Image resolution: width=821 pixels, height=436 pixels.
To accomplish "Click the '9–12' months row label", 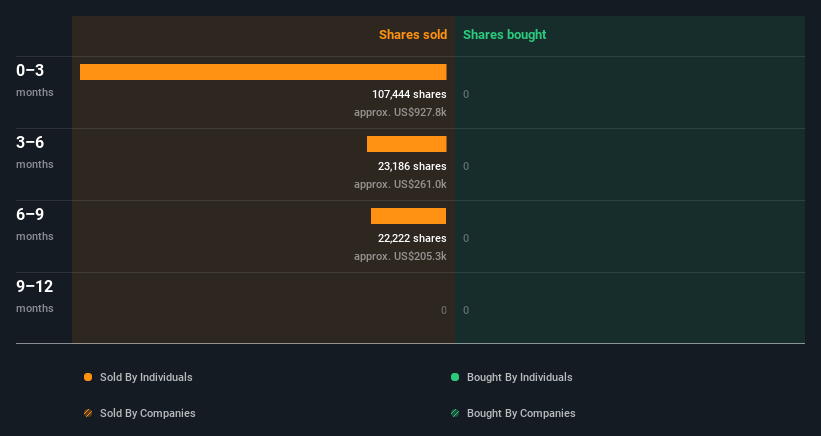I will pyautogui.click(x=35, y=286).
